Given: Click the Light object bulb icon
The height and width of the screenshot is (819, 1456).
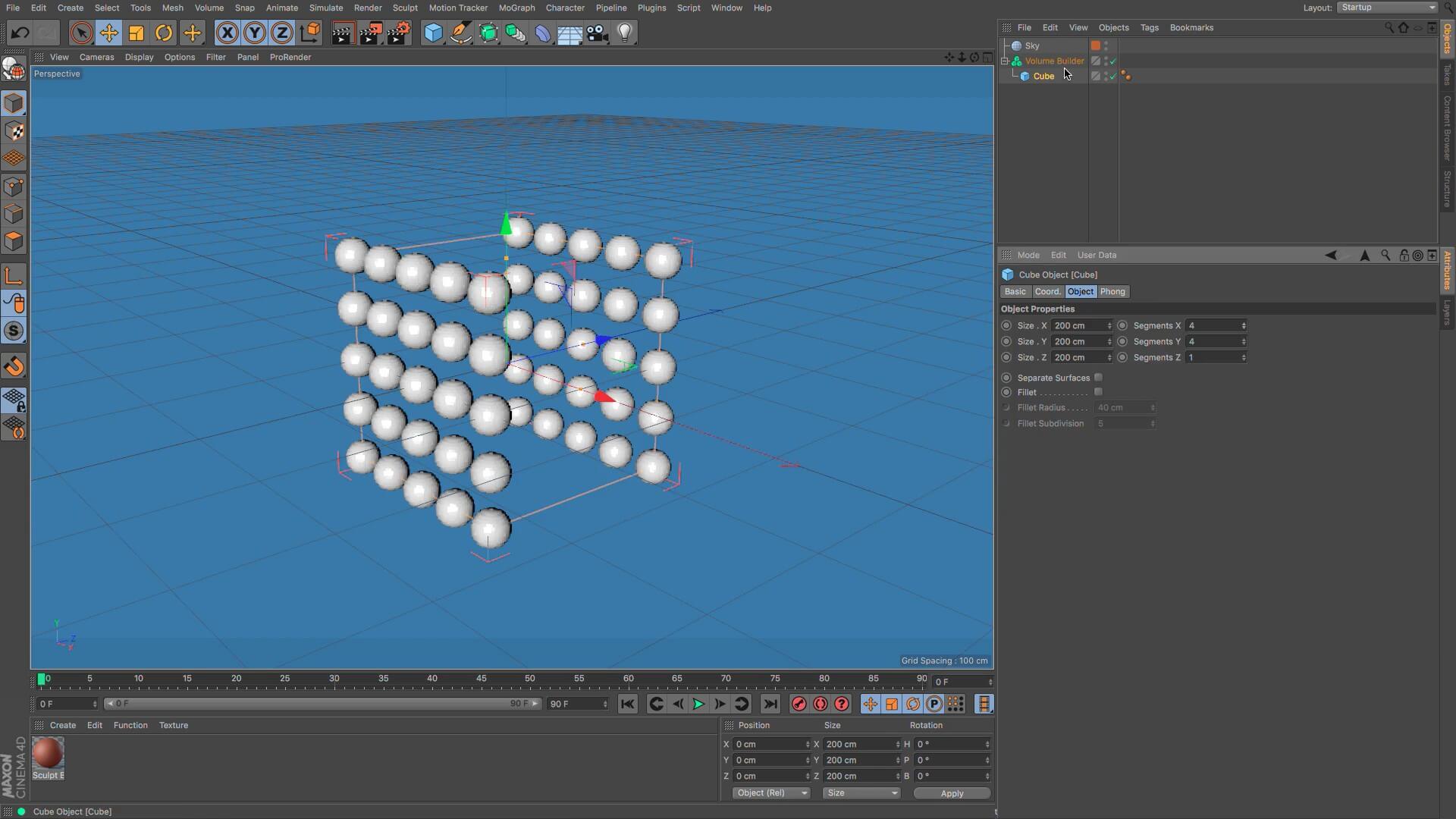Looking at the screenshot, I should 625,33.
